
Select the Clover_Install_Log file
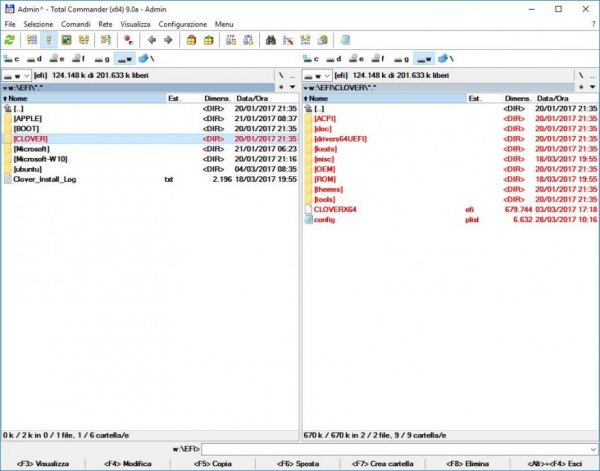[150, 179]
